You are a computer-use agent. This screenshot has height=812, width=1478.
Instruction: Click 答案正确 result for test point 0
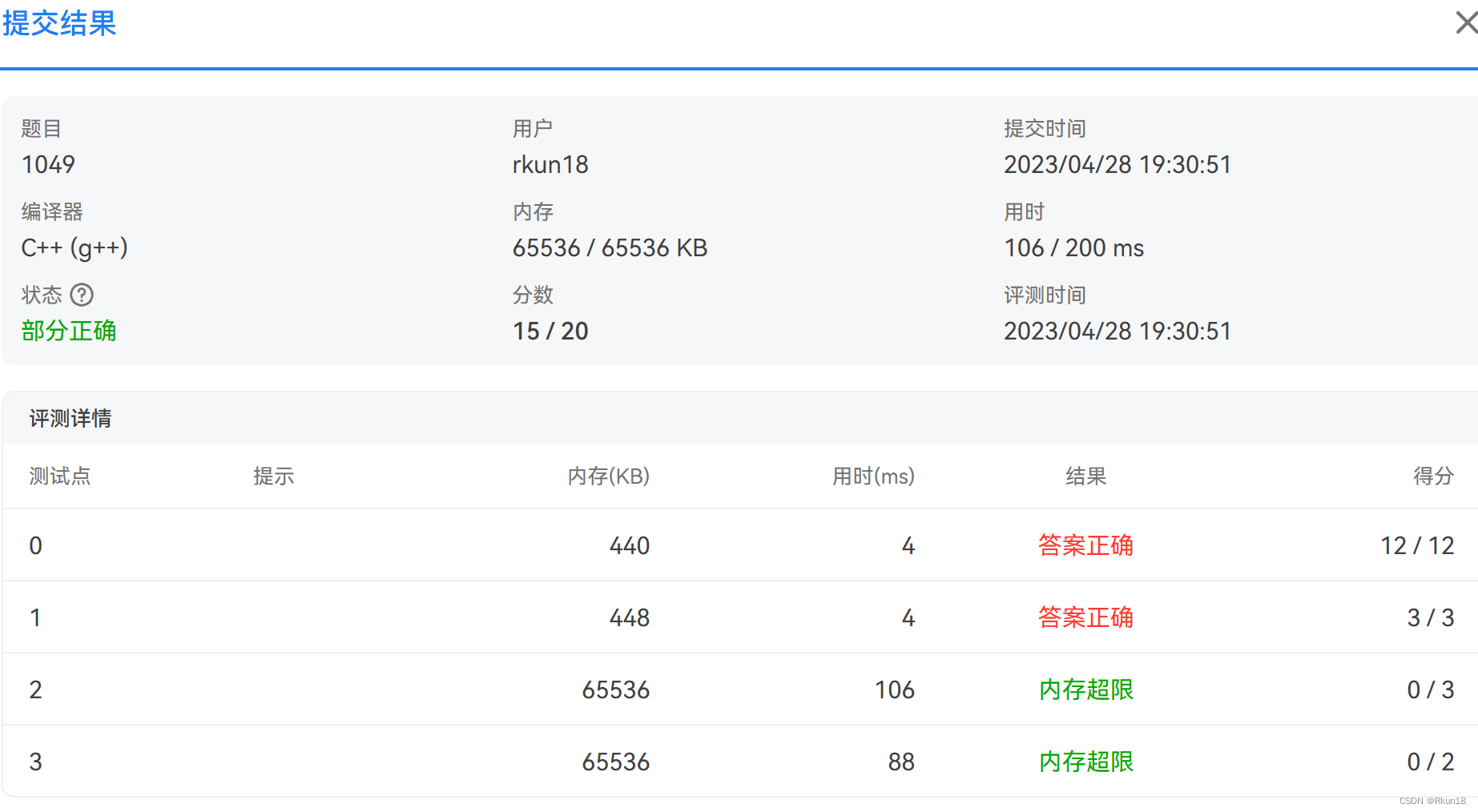click(x=1086, y=545)
